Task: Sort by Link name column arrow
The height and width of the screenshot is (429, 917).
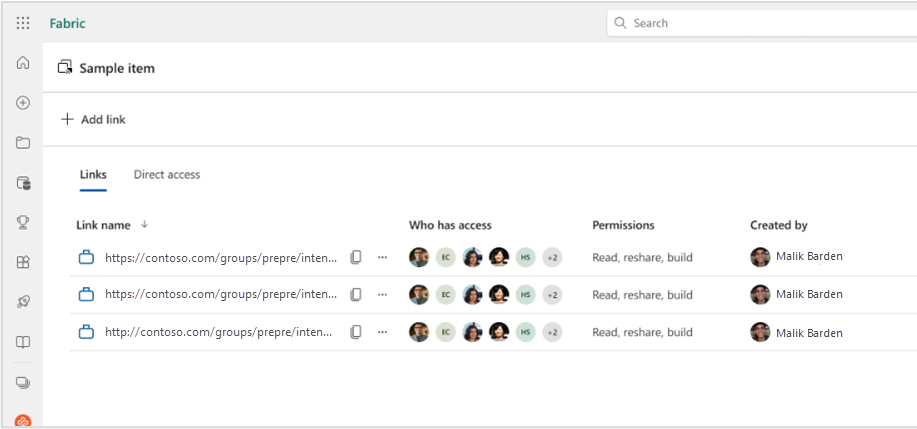Action: point(144,225)
